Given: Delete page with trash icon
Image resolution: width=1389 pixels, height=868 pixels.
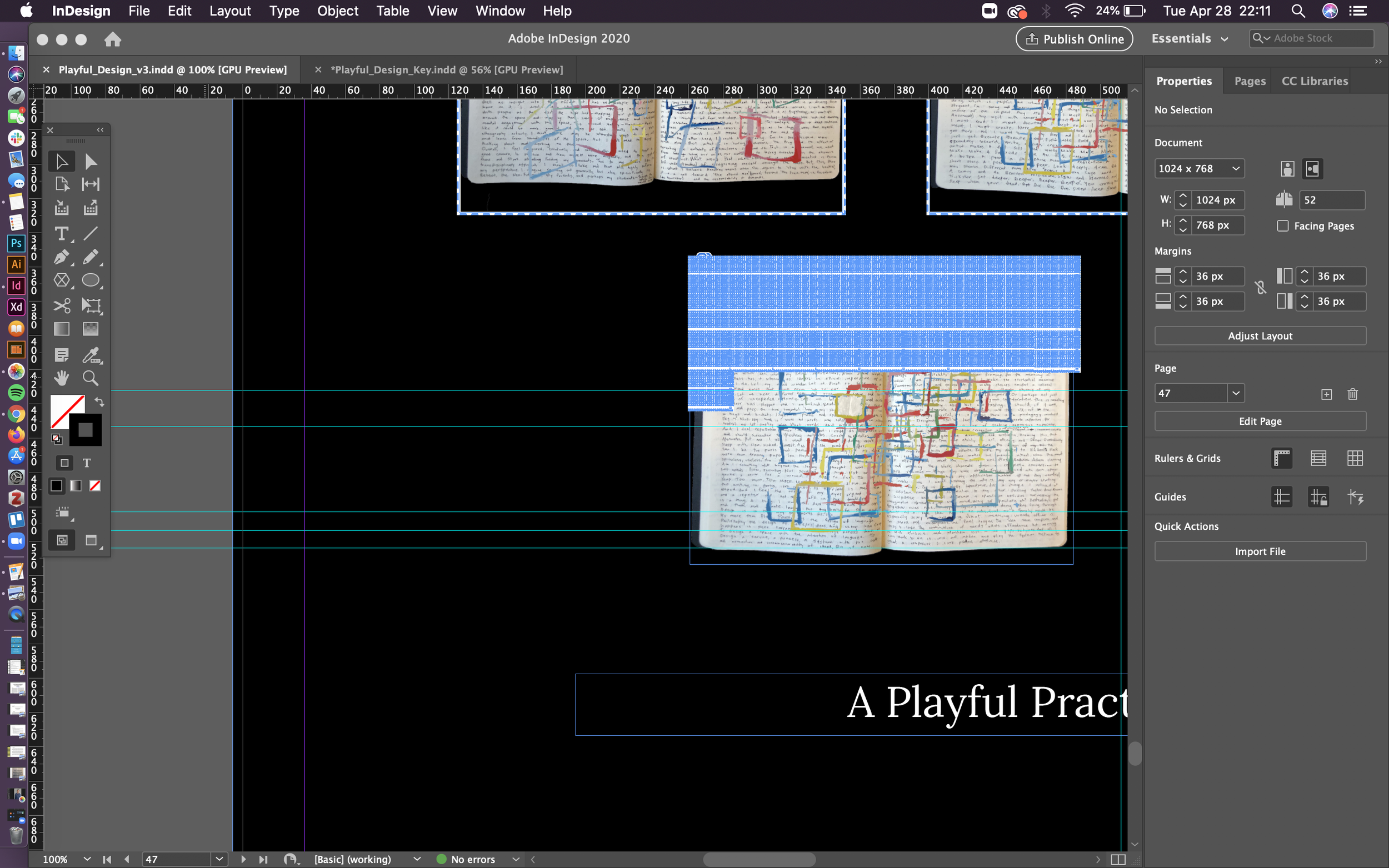Looking at the screenshot, I should coord(1352,394).
